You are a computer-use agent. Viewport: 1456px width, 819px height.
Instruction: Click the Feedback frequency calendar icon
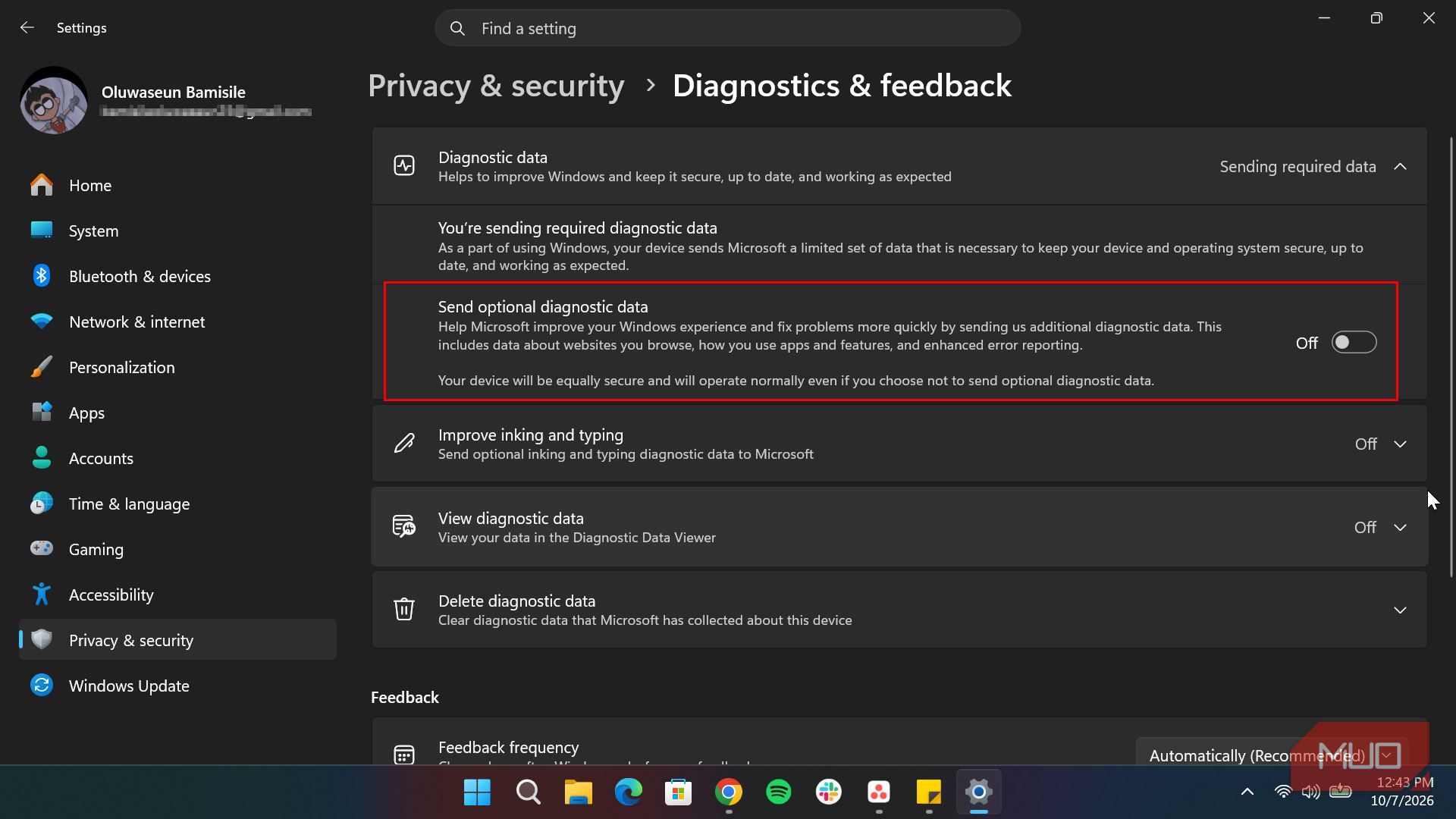[404, 755]
